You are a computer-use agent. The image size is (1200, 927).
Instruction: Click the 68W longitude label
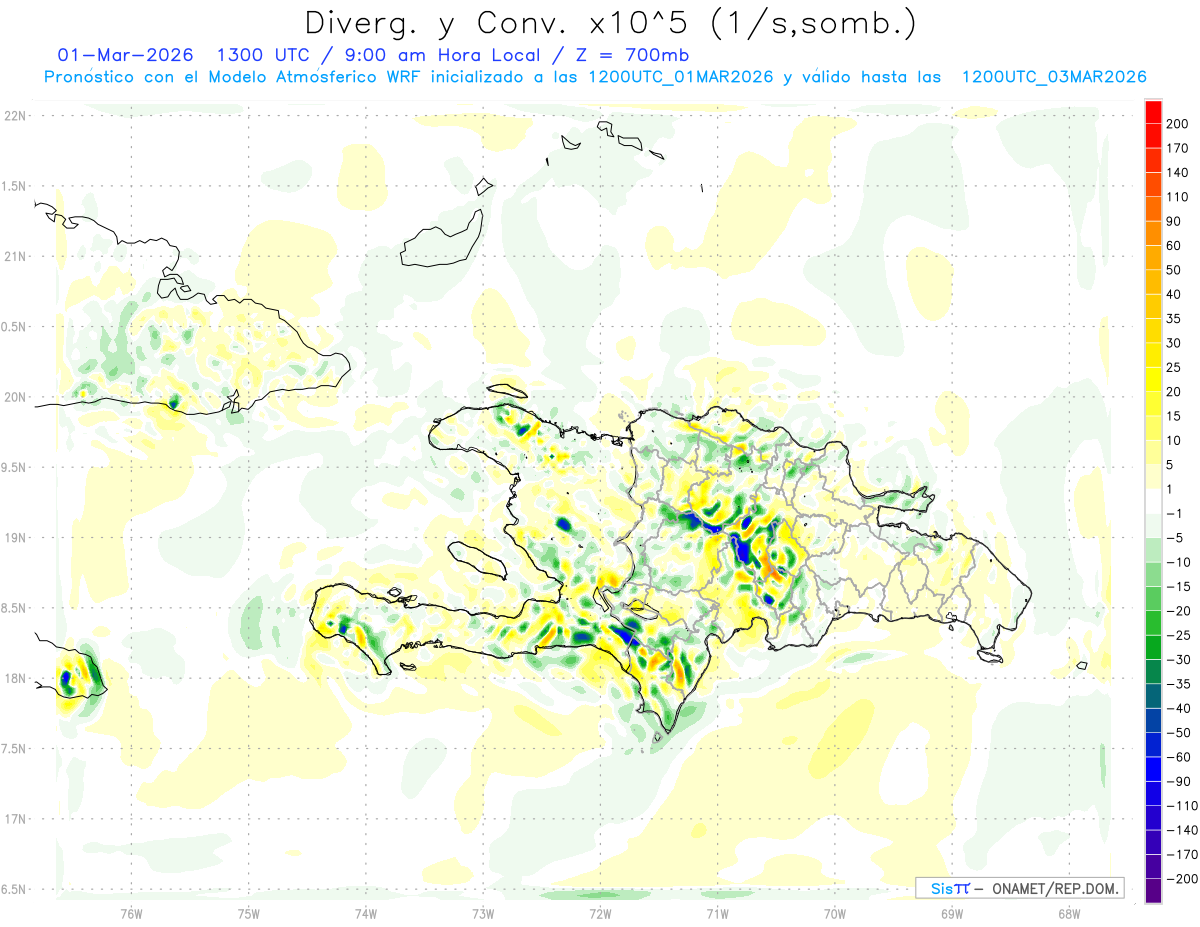1069,913
